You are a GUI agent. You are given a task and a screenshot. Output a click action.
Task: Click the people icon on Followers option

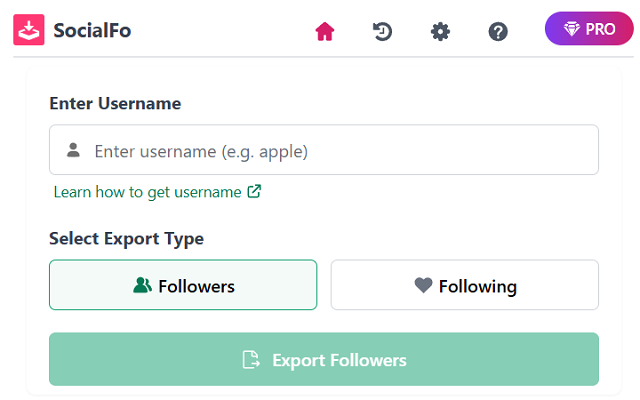point(142,286)
